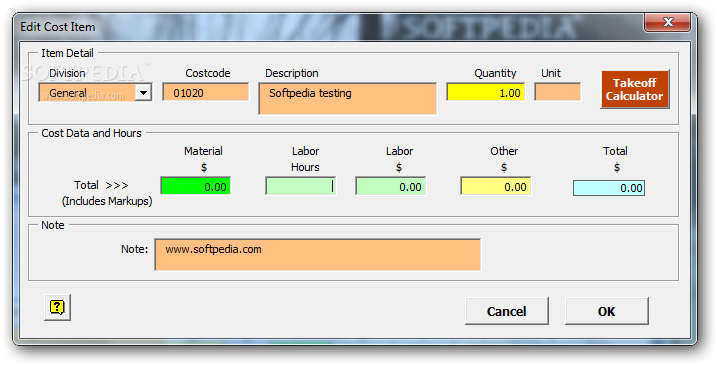Click the Other column heading
The image size is (718, 366).
[x=504, y=151]
